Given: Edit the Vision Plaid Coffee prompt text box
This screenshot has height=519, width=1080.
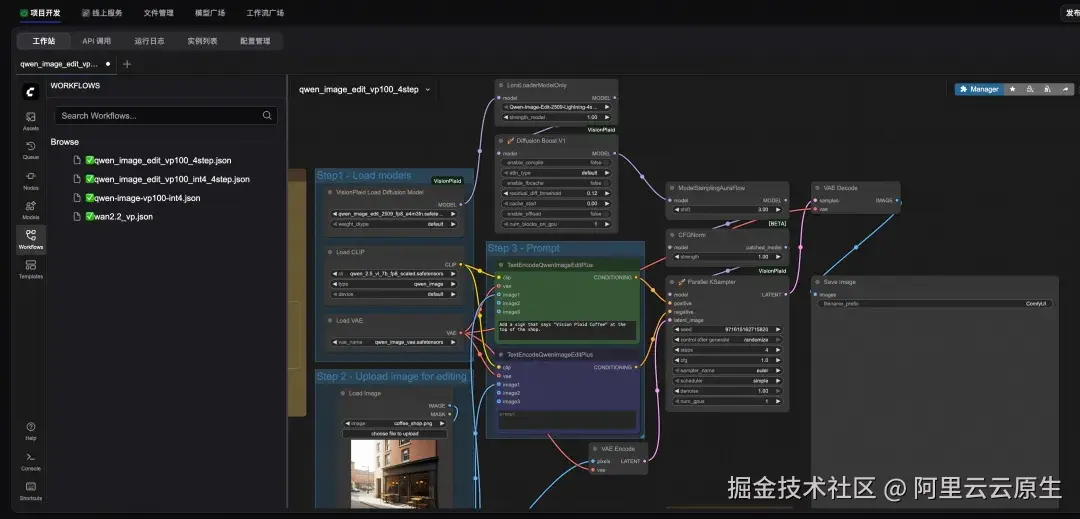Looking at the screenshot, I should [567, 328].
